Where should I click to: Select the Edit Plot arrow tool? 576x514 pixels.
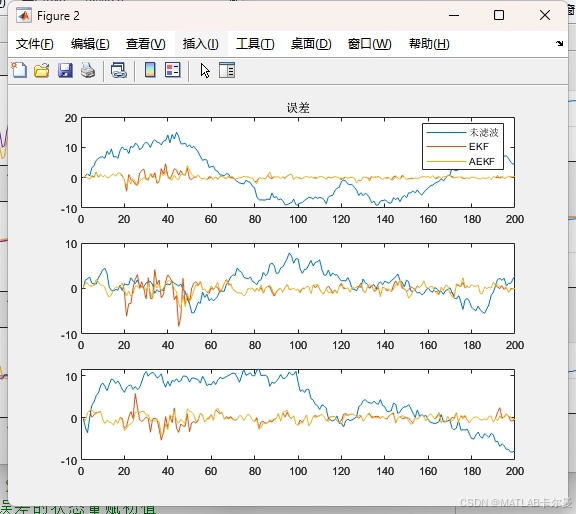coord(205,71)
